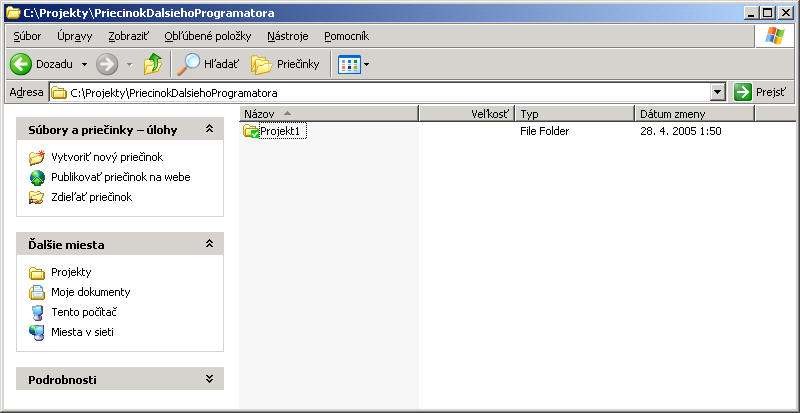This screenshot has height=413, width=800.
Task: Click the greyed forward arrow icon
Action: point(107,64)
